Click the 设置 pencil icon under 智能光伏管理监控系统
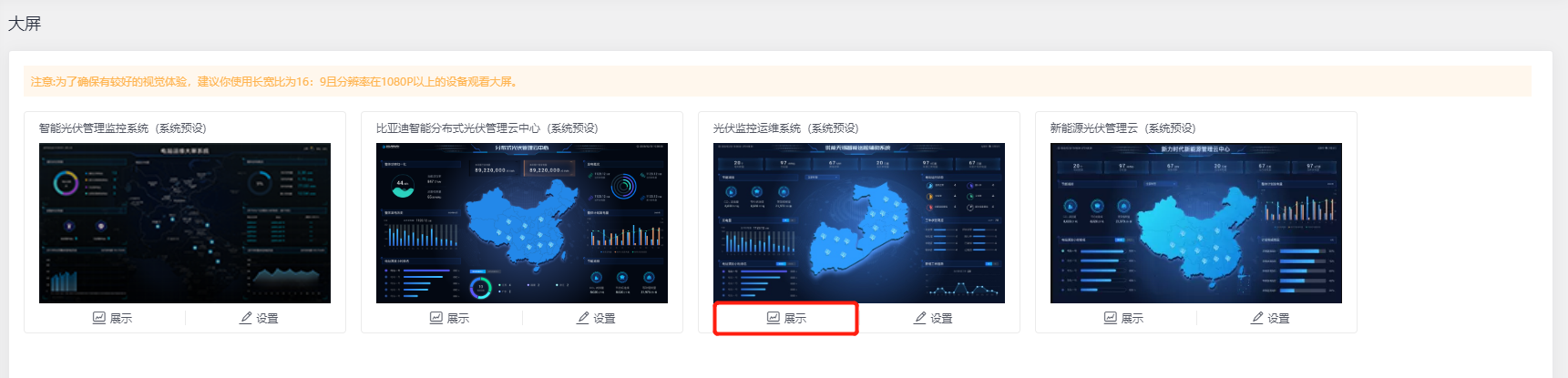This screenshot has height=378, width=1568. [245, 318]
